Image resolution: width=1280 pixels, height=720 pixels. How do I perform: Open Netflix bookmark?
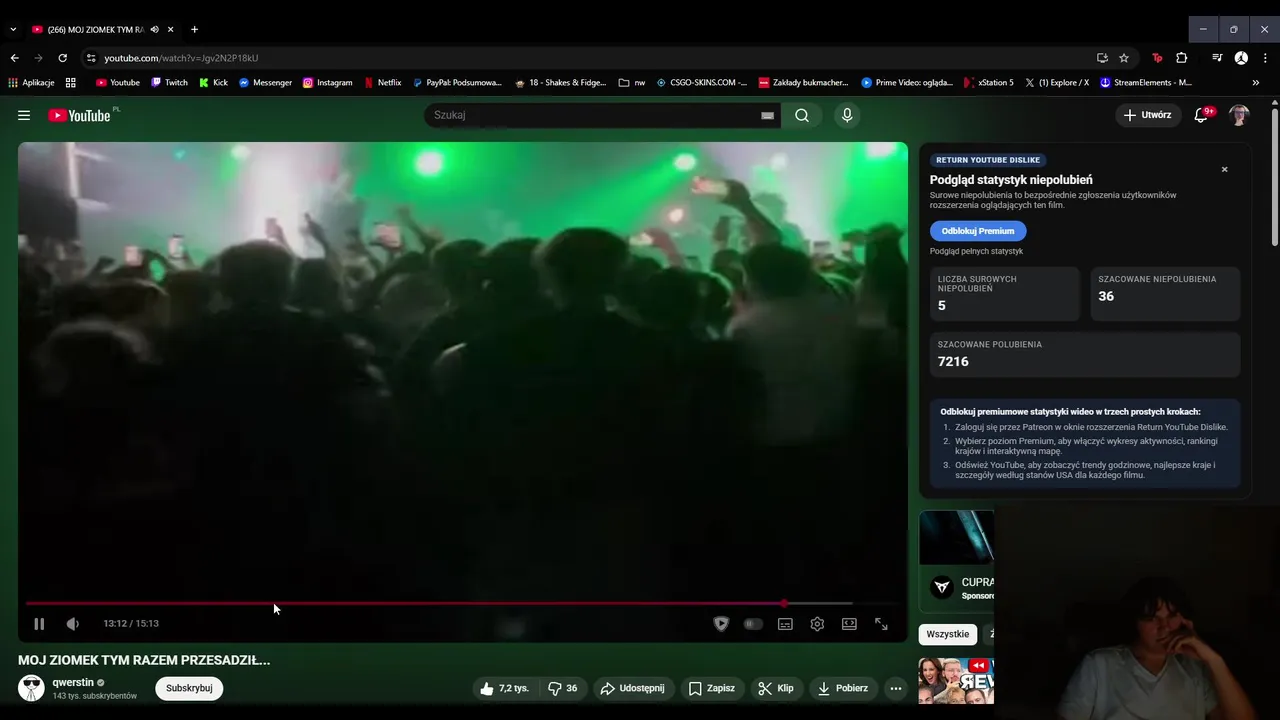click(383, 83)
